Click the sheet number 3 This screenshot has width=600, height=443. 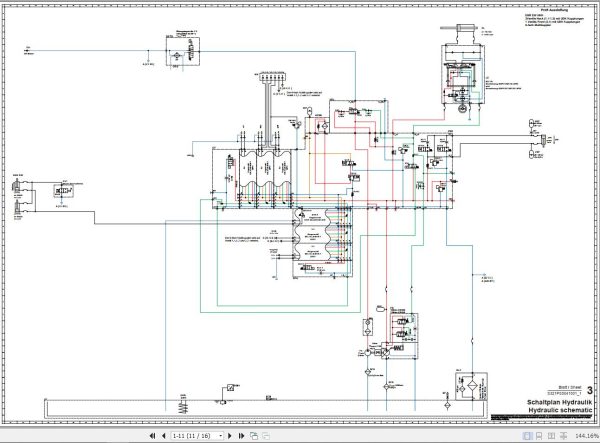[x=590, y=390]
